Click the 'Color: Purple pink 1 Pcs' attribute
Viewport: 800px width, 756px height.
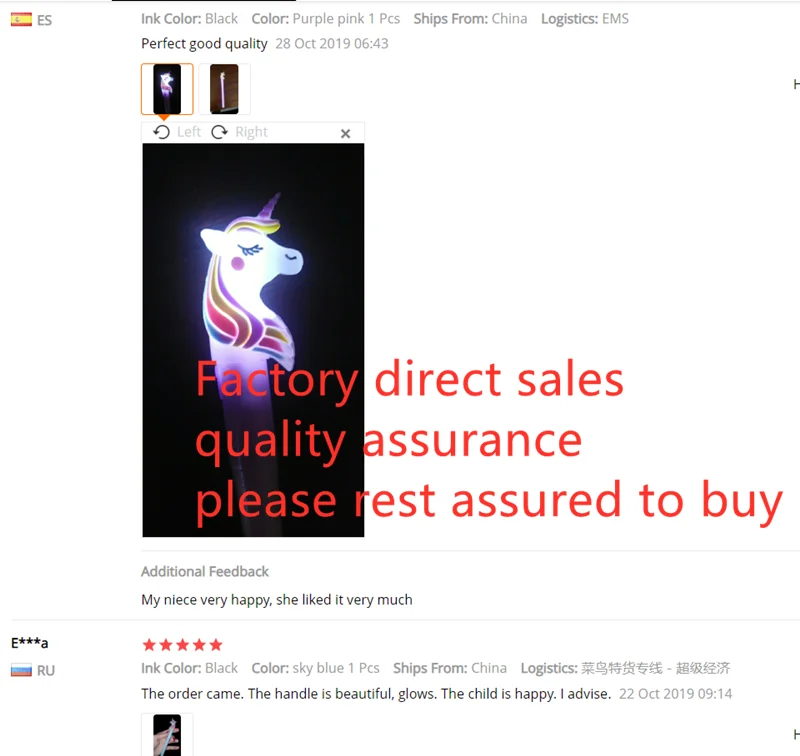(x=326, y=19)
